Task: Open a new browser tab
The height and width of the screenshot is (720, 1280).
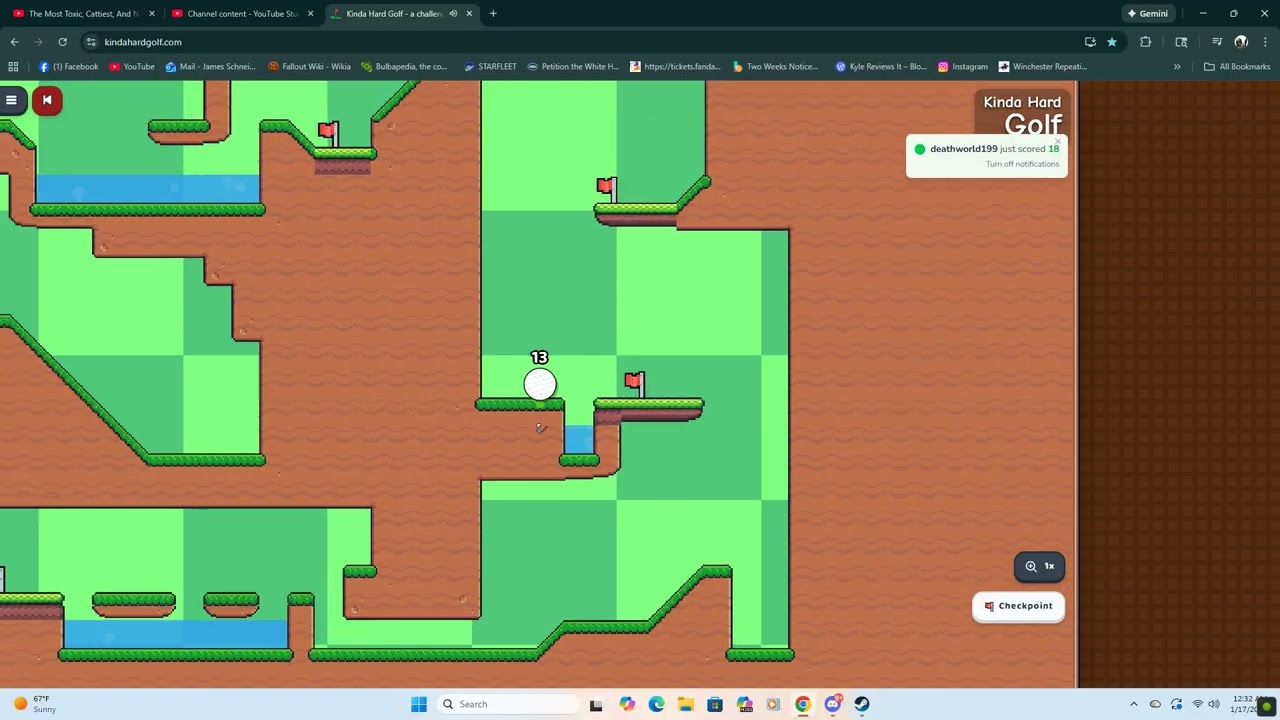Action: point(493,14)
